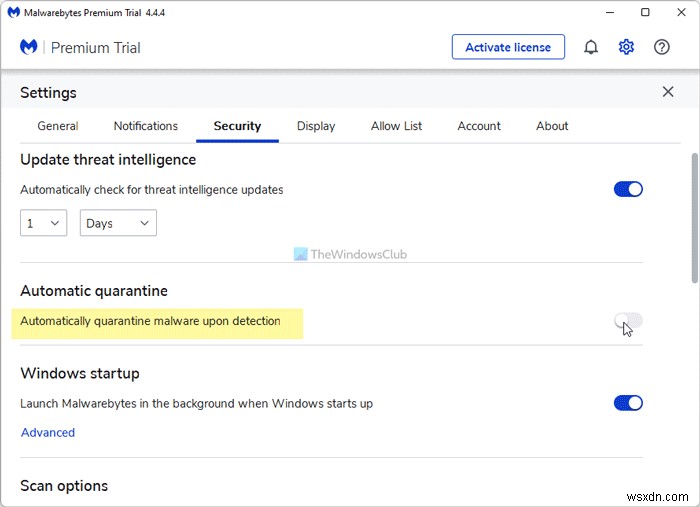Click the Scan options heading
The image size is (700, 507).
pos(64,486)
